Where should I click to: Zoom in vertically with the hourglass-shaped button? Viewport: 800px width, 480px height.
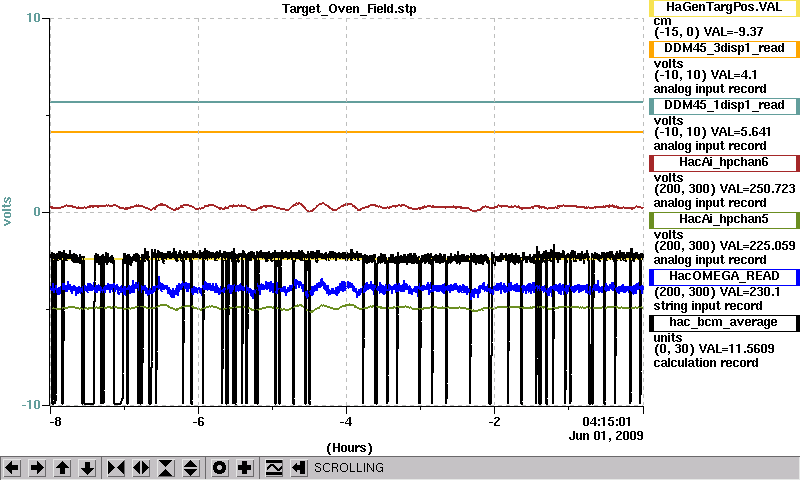tap(166, 468)
